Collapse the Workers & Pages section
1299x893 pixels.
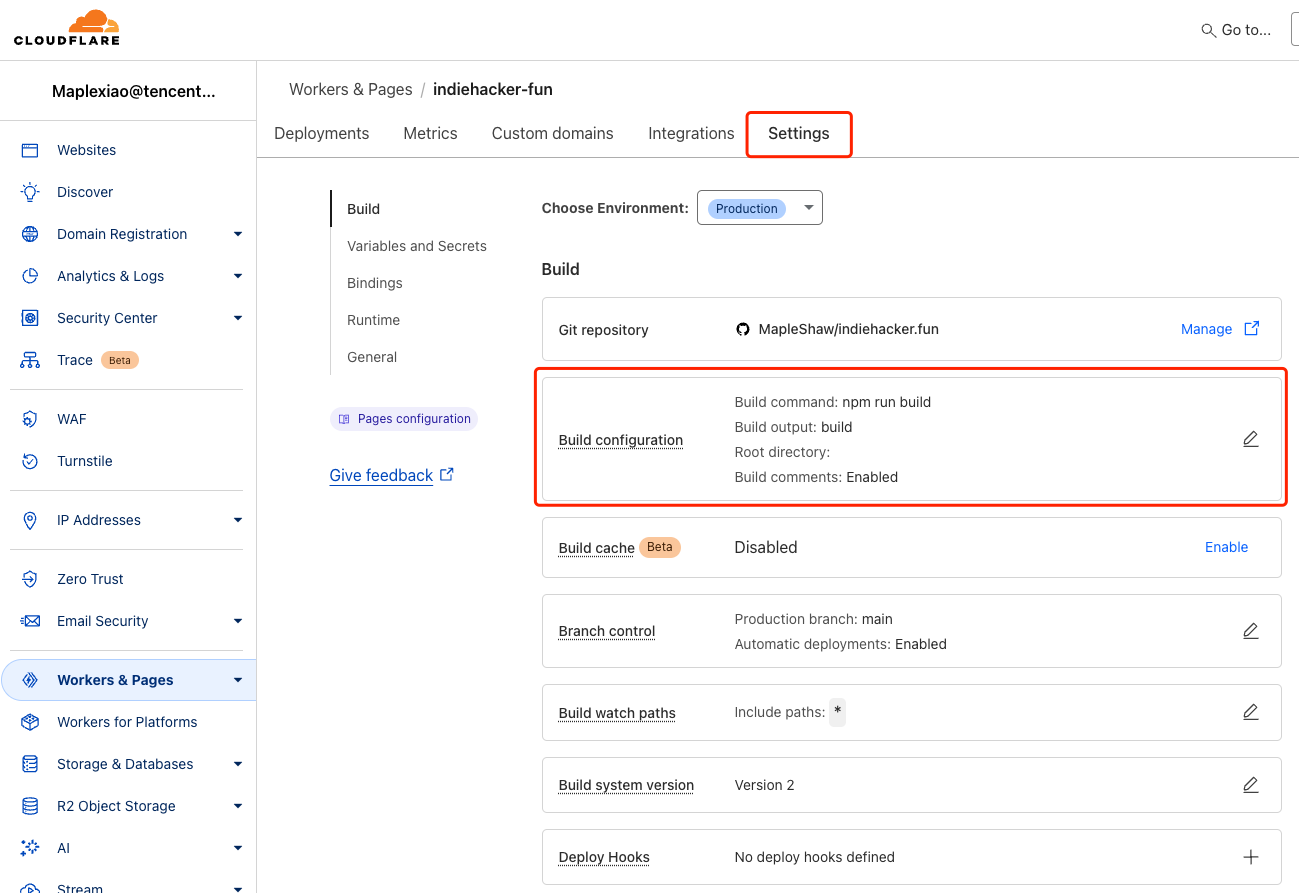click(x=238, y=679)
